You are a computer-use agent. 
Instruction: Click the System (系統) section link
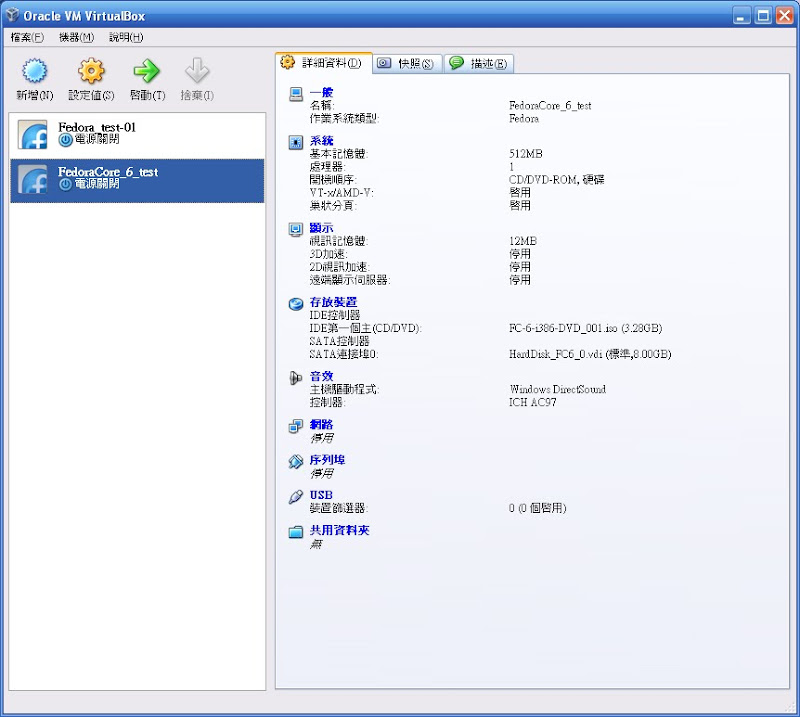point(321,141)
